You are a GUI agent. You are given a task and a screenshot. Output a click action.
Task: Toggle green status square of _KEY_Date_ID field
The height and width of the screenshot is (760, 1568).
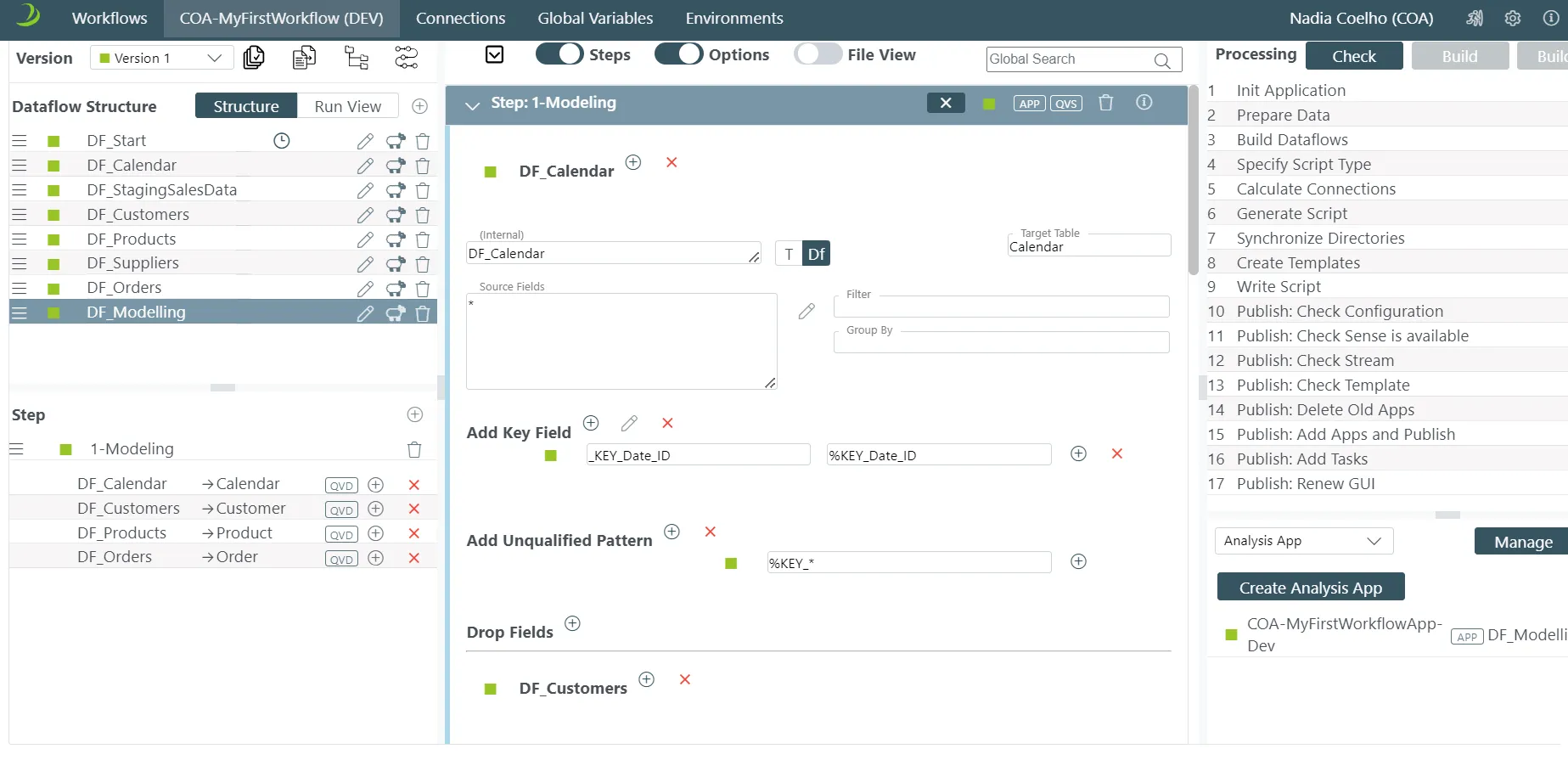(x=550, y=456)
